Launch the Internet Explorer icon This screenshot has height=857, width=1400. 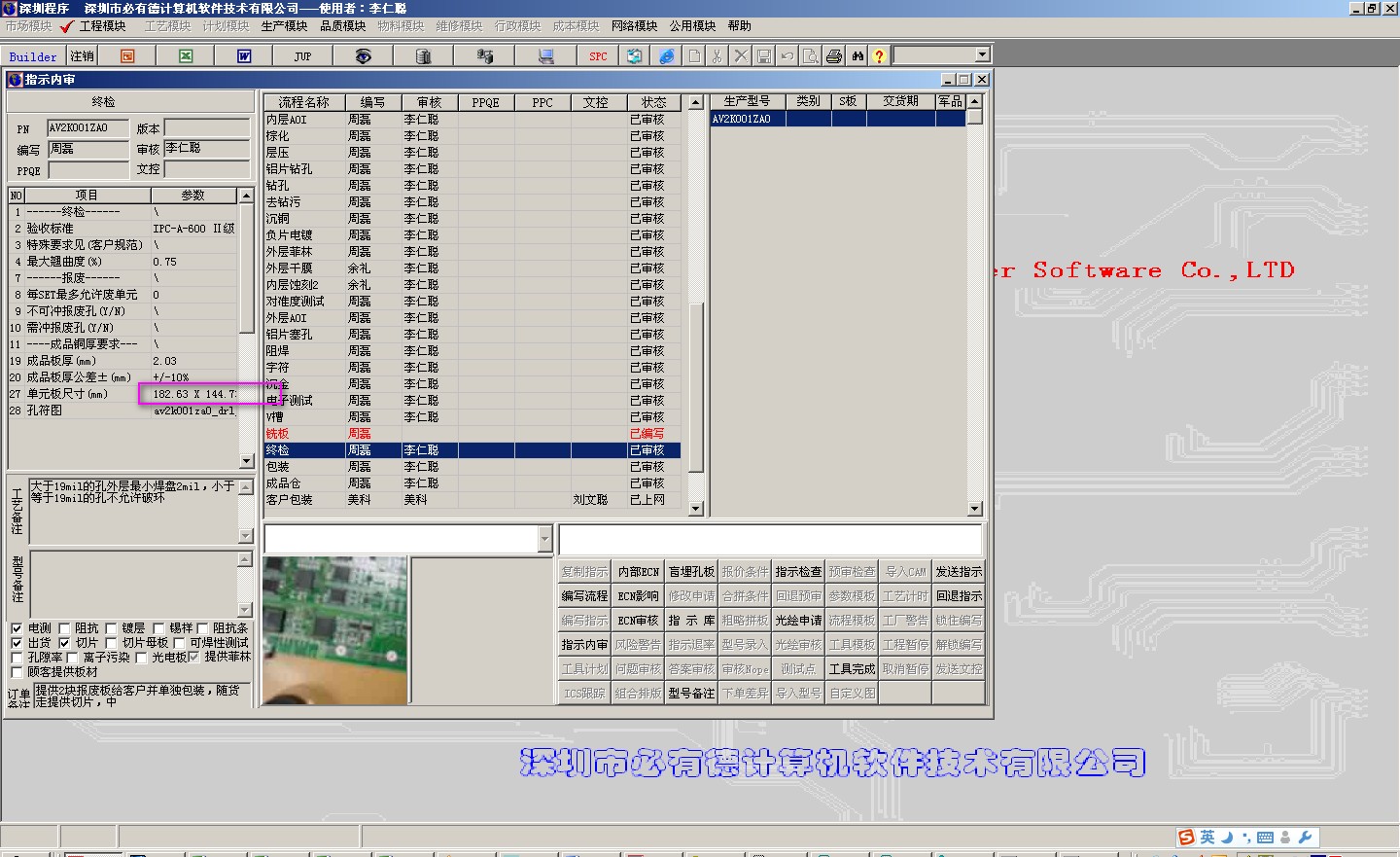click(x=666, y=56)
